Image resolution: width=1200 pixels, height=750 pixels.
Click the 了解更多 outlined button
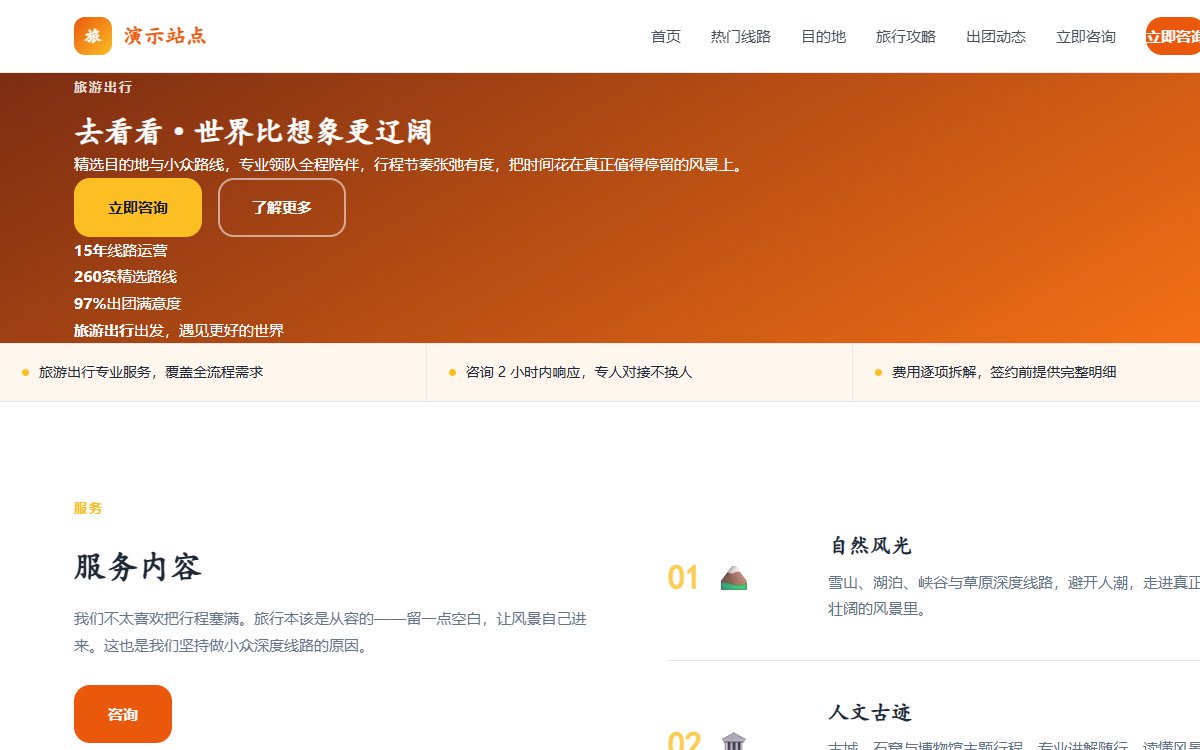[282, 208]
